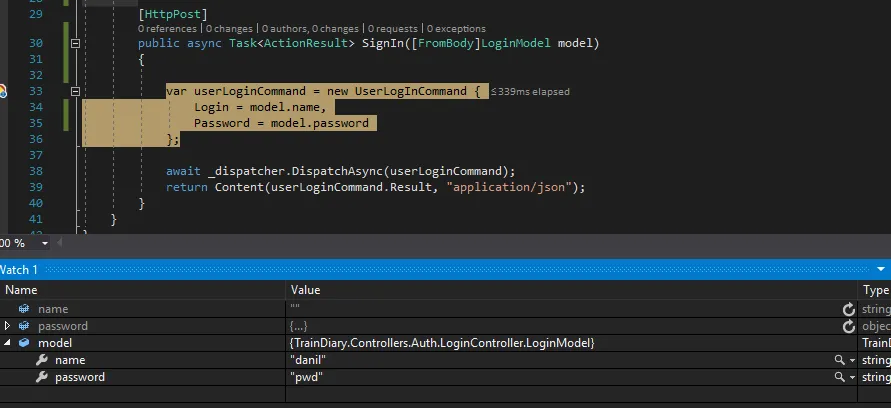Select the model's name property row
This screenshot has width=891, height=408.
click(x=446, y=360)
